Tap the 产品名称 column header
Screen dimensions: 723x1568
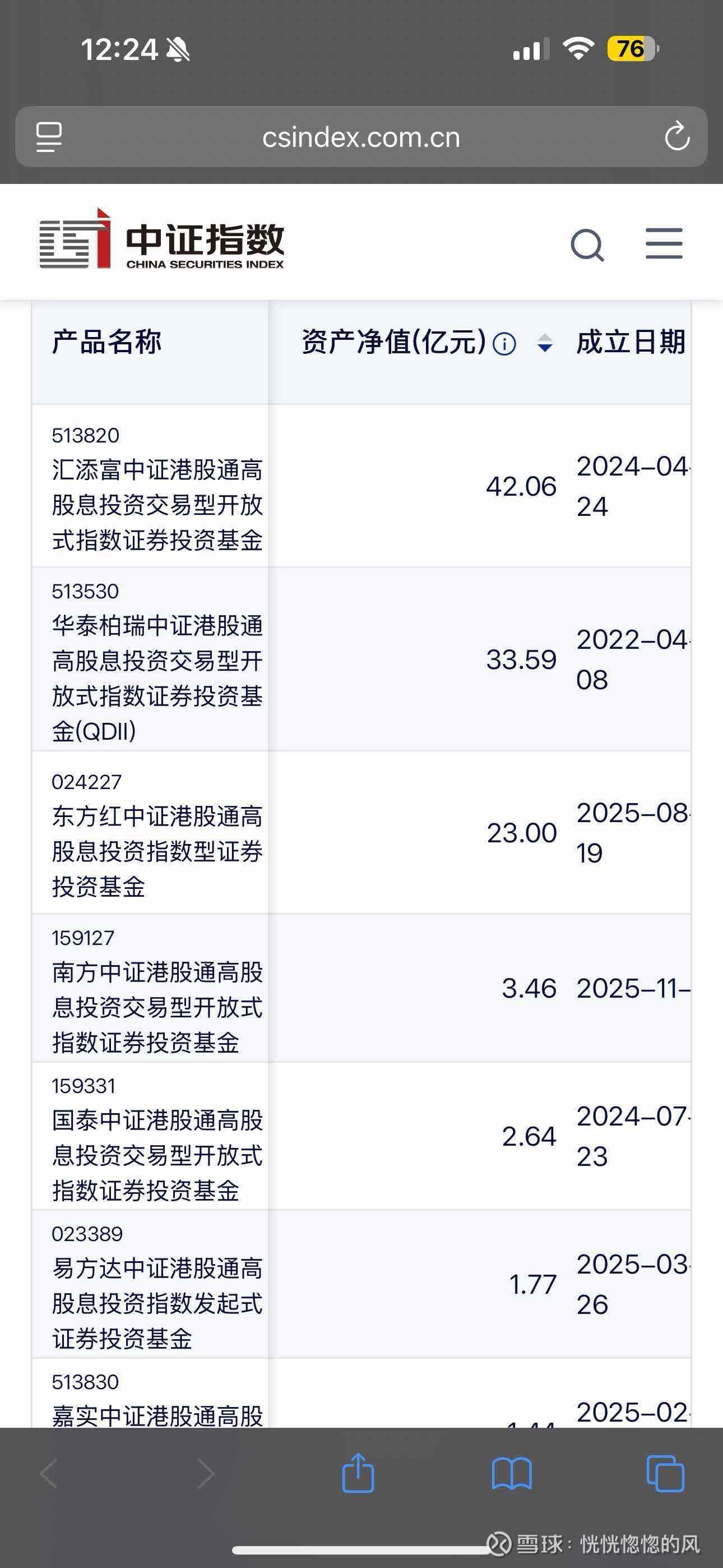[x=106, y=342]
